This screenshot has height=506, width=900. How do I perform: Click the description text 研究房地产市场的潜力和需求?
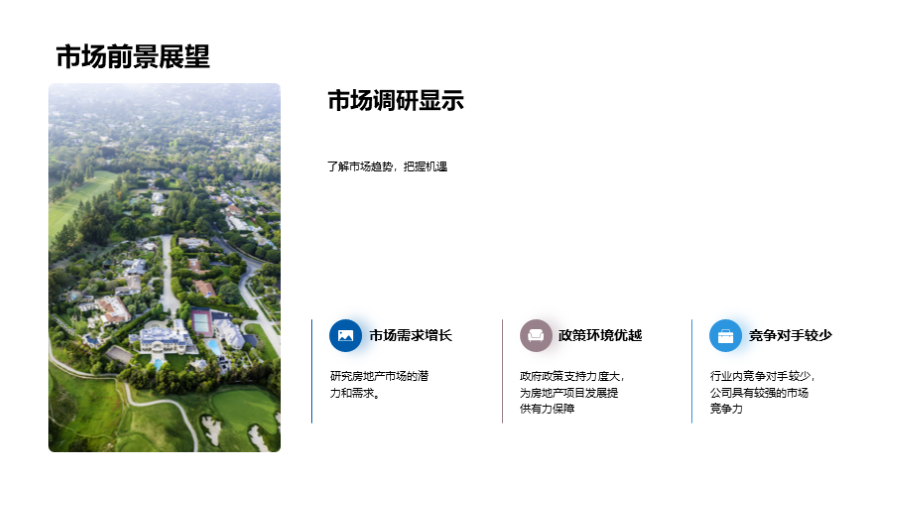point(379,384)
